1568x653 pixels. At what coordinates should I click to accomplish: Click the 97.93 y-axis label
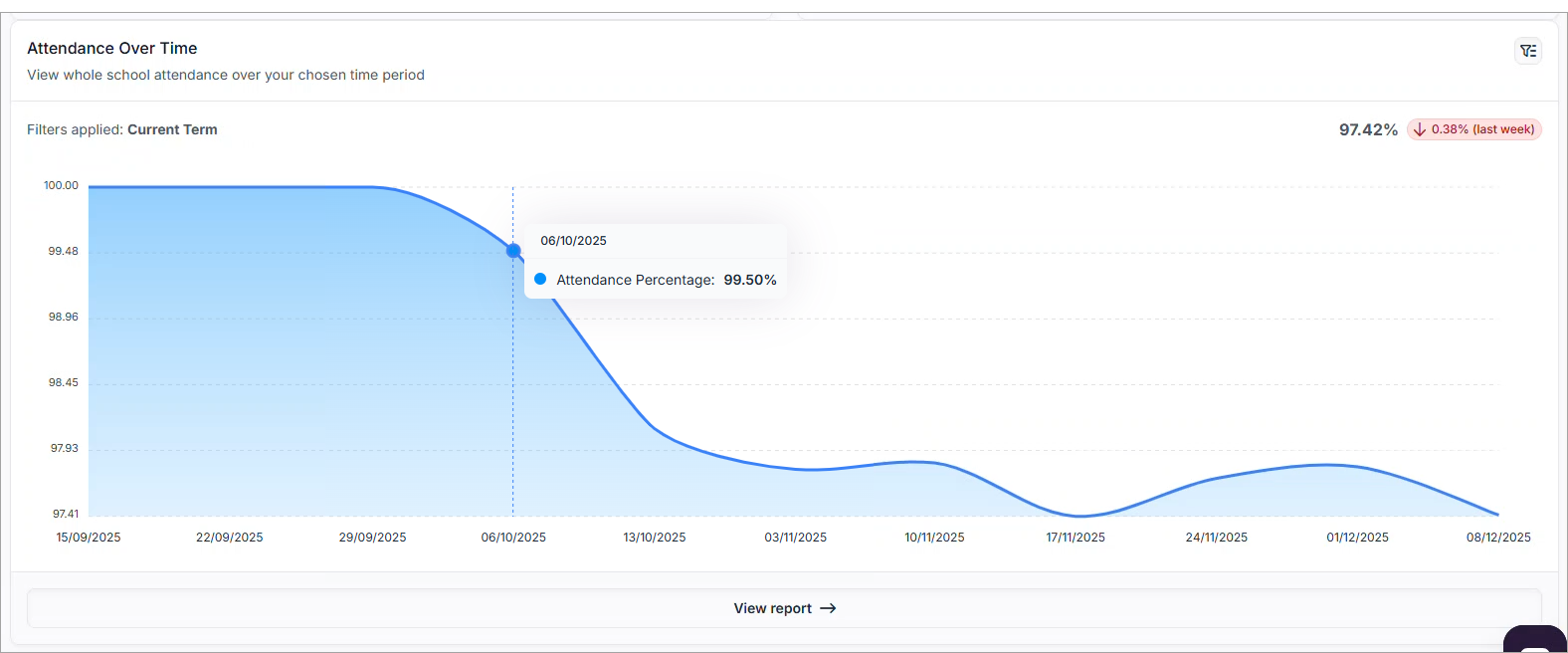tap(65, 448)
